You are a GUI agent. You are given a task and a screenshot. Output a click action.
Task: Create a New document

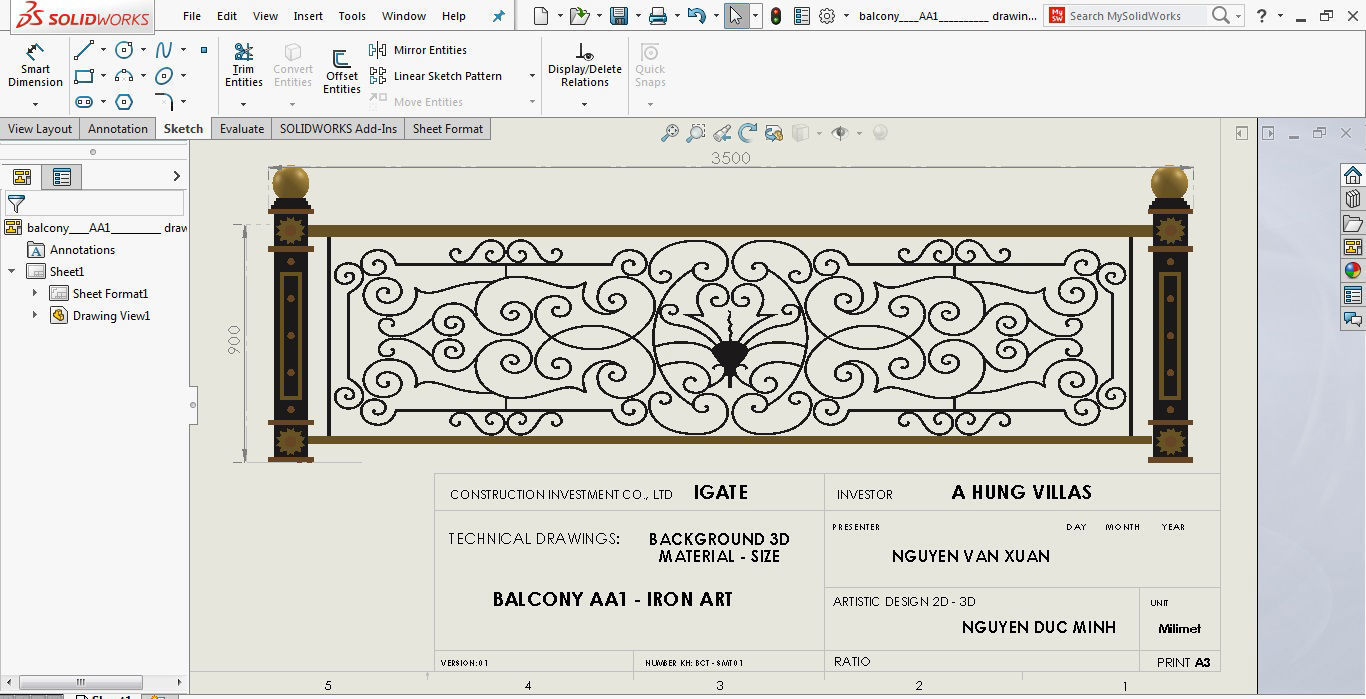pyautogui.click(x=541, y=16)
